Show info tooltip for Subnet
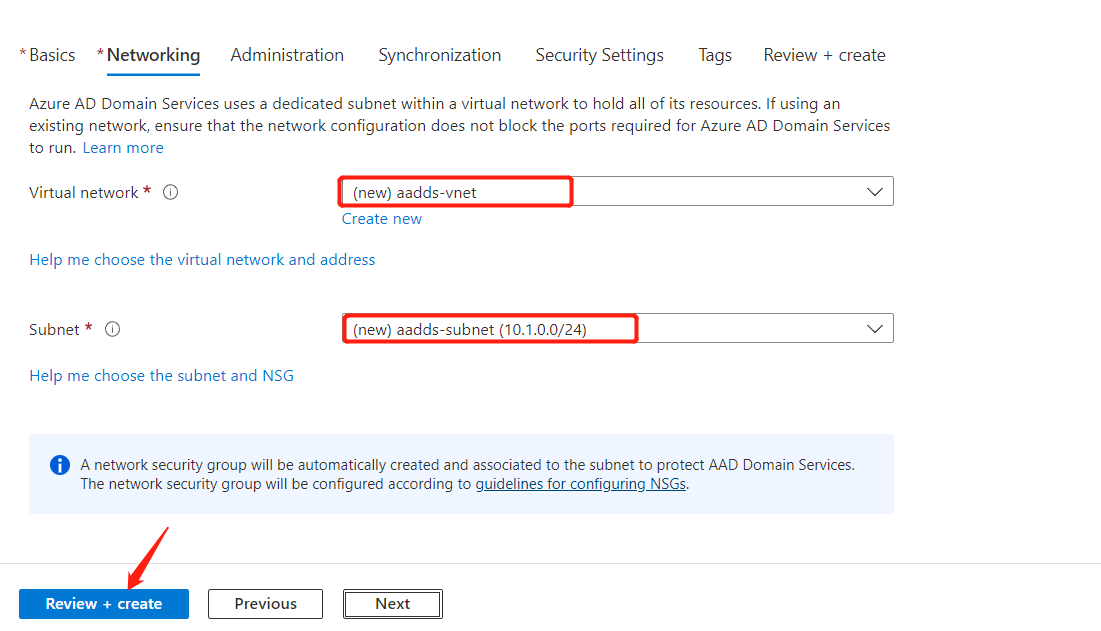This screenshot has width=1101, height=631. click(x=112, y=329)
